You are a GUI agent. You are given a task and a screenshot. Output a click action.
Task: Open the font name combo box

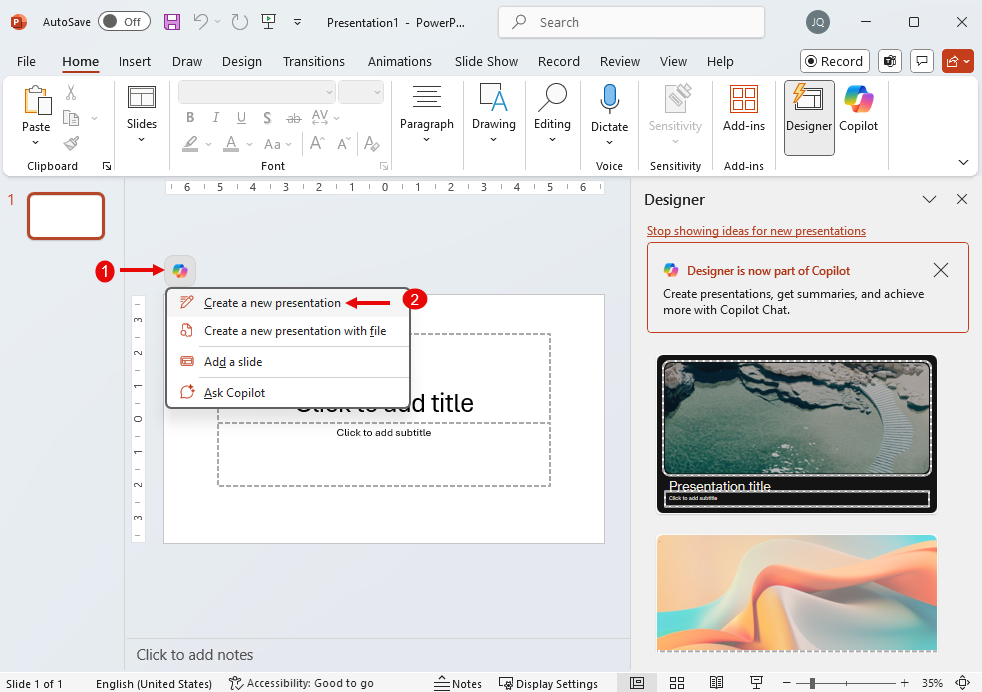[x=257, y=92]
